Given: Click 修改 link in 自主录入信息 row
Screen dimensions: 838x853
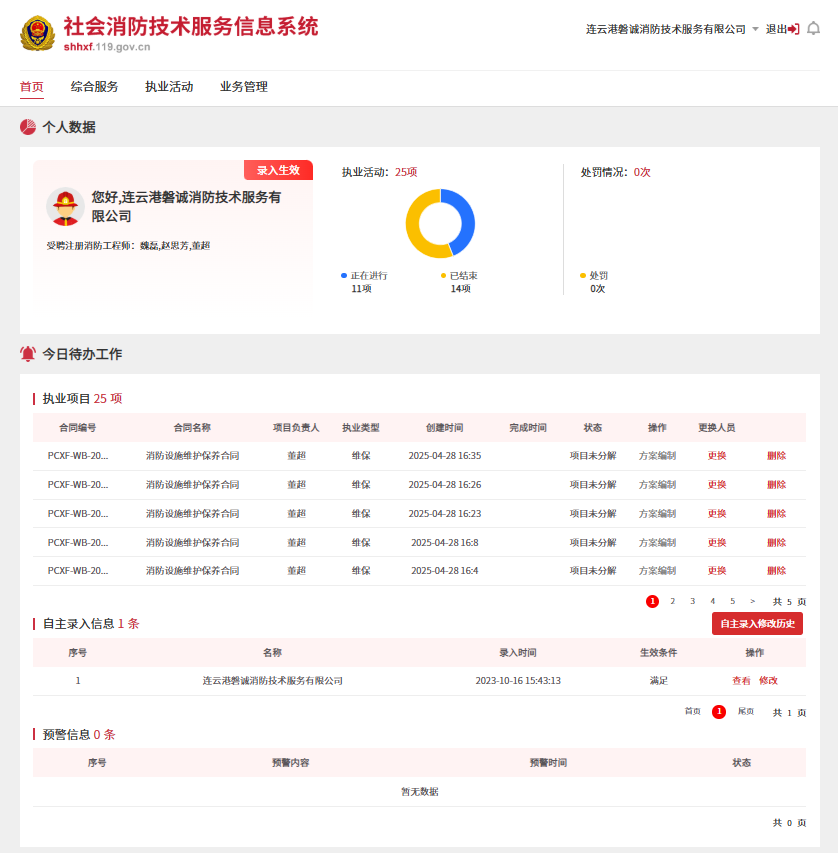Looking at the screenshot, I should click(x=768, y=681).
